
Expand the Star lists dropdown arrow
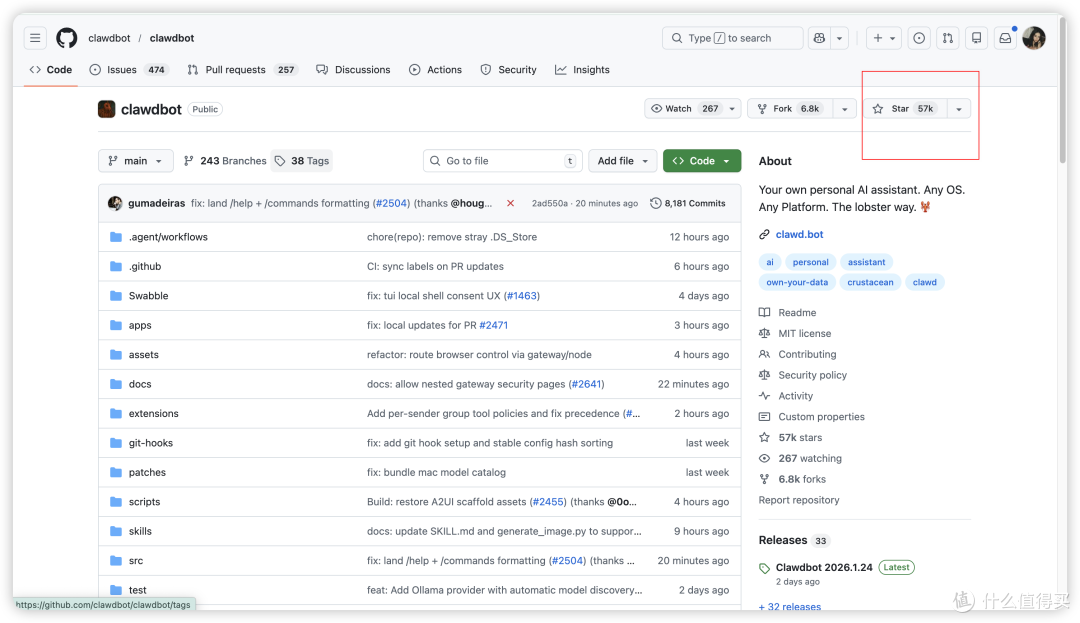[x=959, y=109]
